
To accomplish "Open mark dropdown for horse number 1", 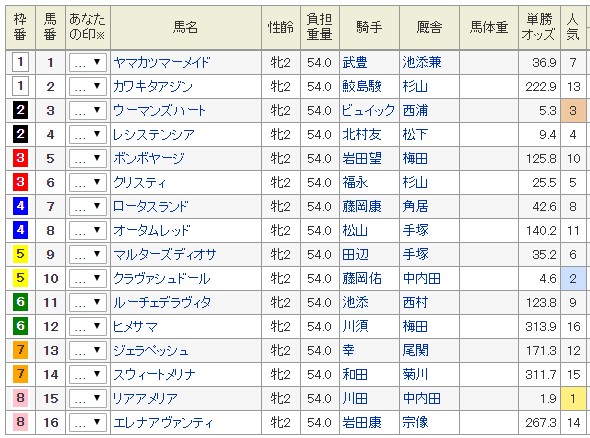I will click(x=88, y=62).
